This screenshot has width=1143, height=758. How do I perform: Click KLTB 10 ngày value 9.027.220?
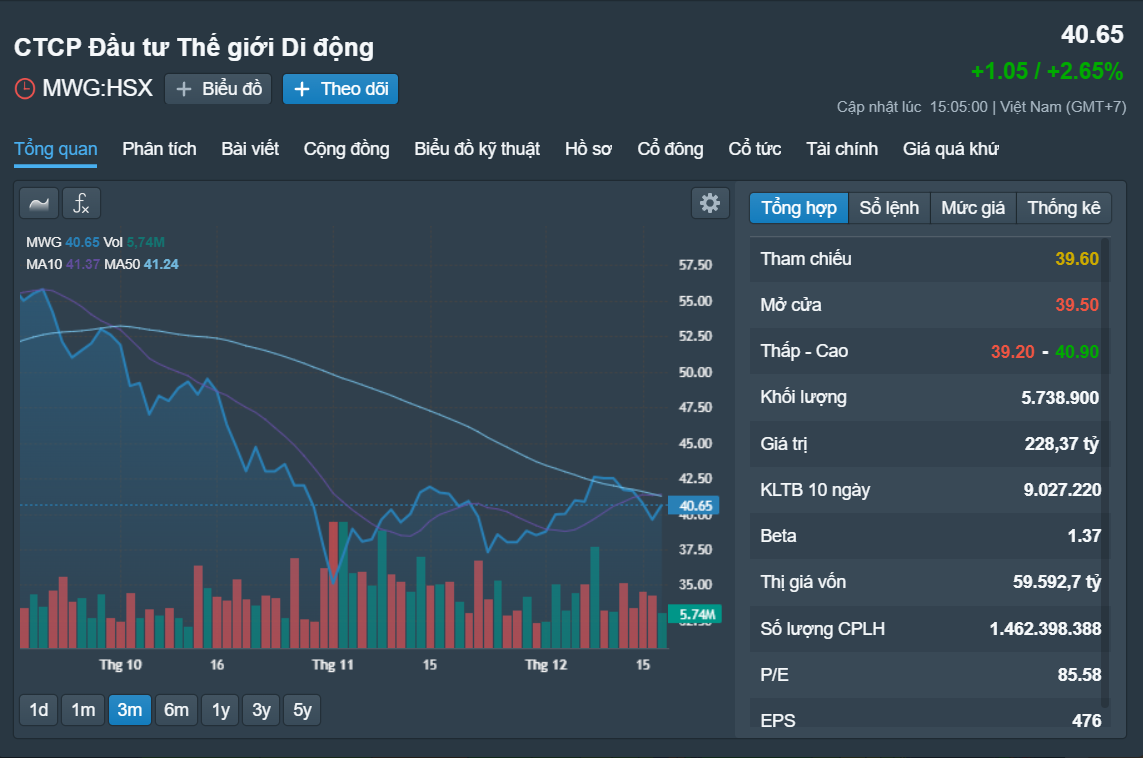[x=1062, y=490]
